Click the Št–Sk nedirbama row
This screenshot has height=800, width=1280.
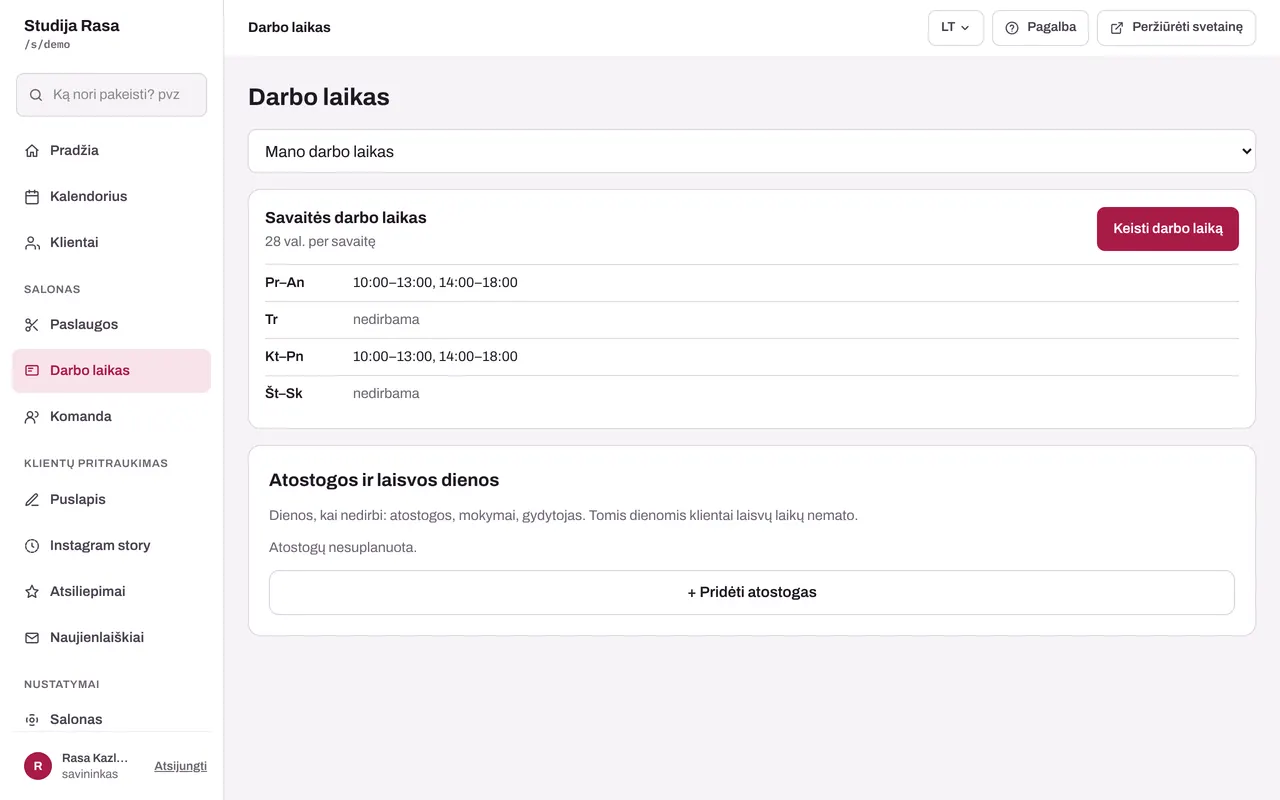[752, 394]
